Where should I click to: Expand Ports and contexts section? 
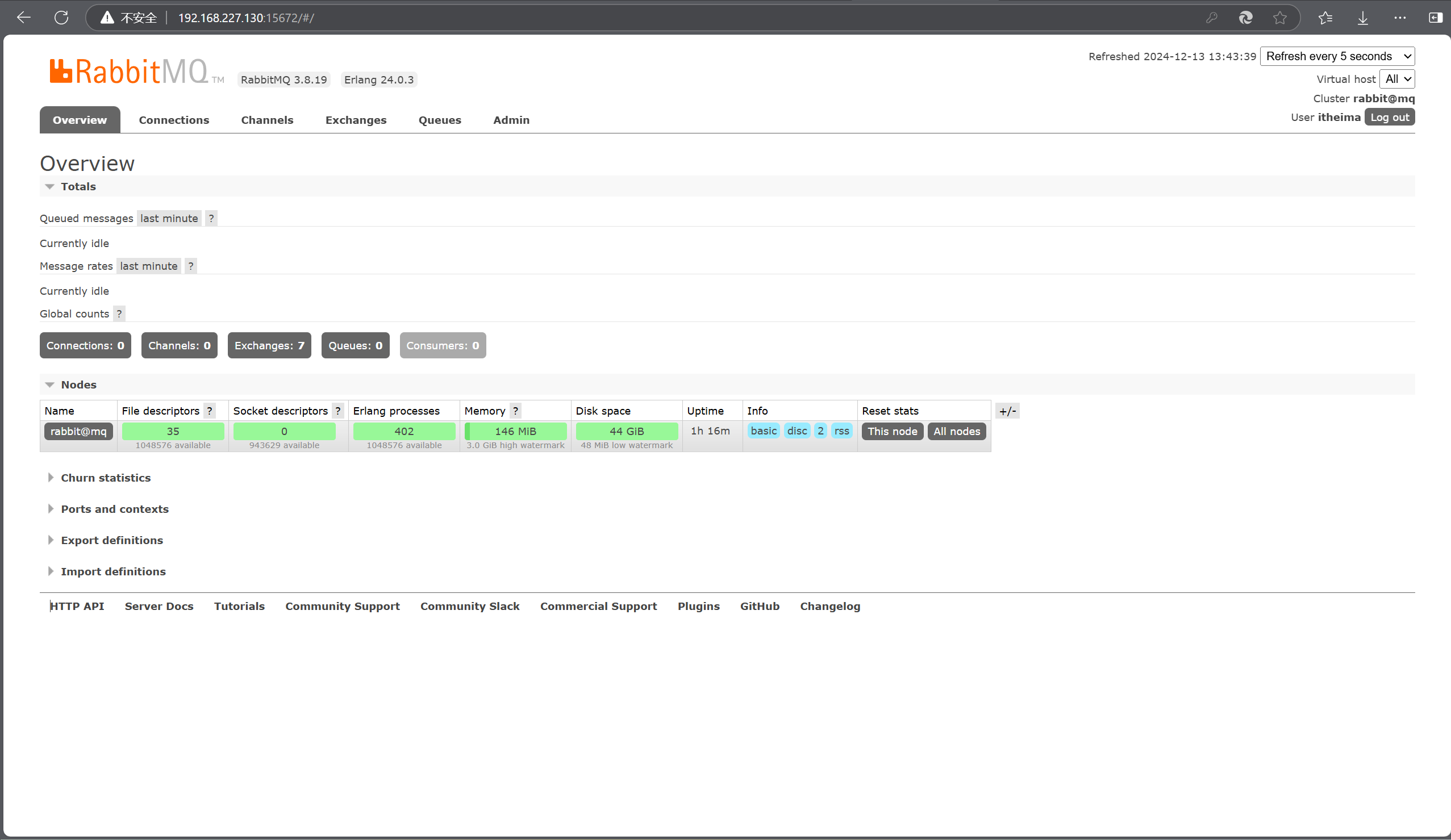pos(115,509)
